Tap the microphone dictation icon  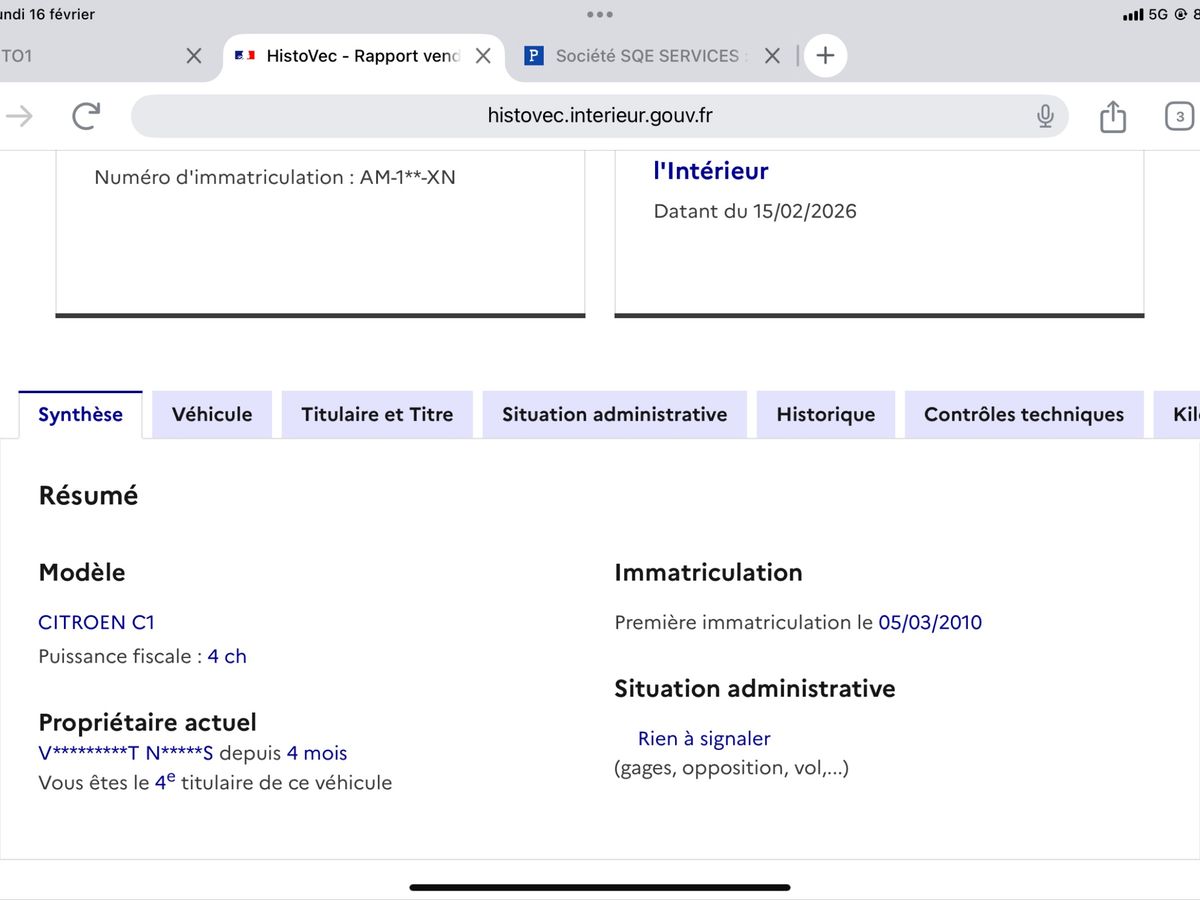[1045, 116]
